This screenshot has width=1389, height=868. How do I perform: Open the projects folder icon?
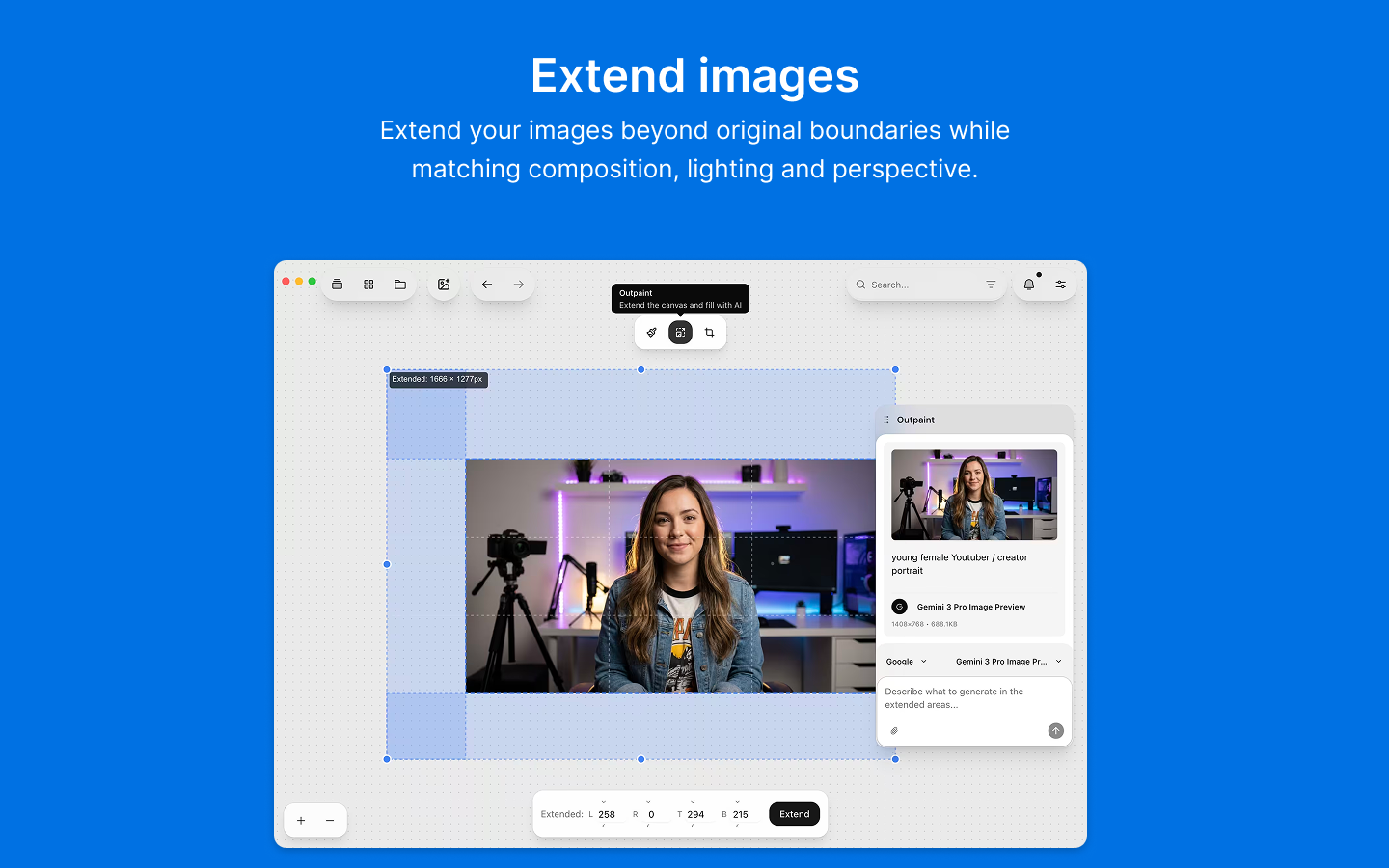click(399, 285)
